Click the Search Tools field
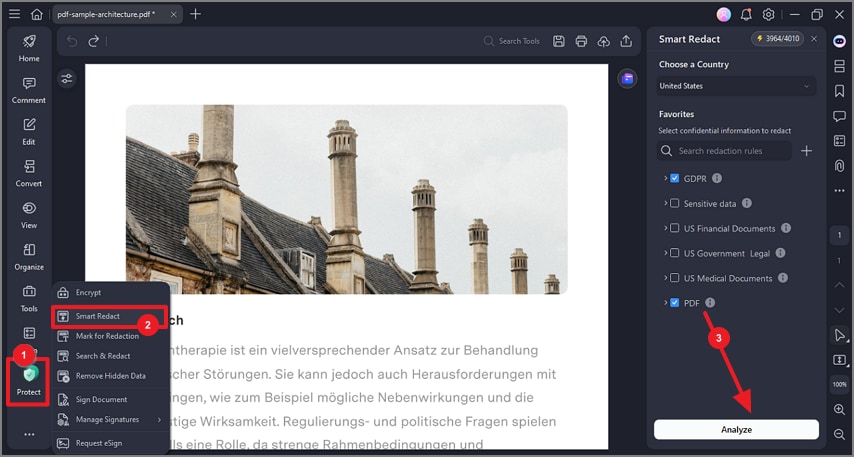This screenshot has width=854, height=457. tap(512, 41)
